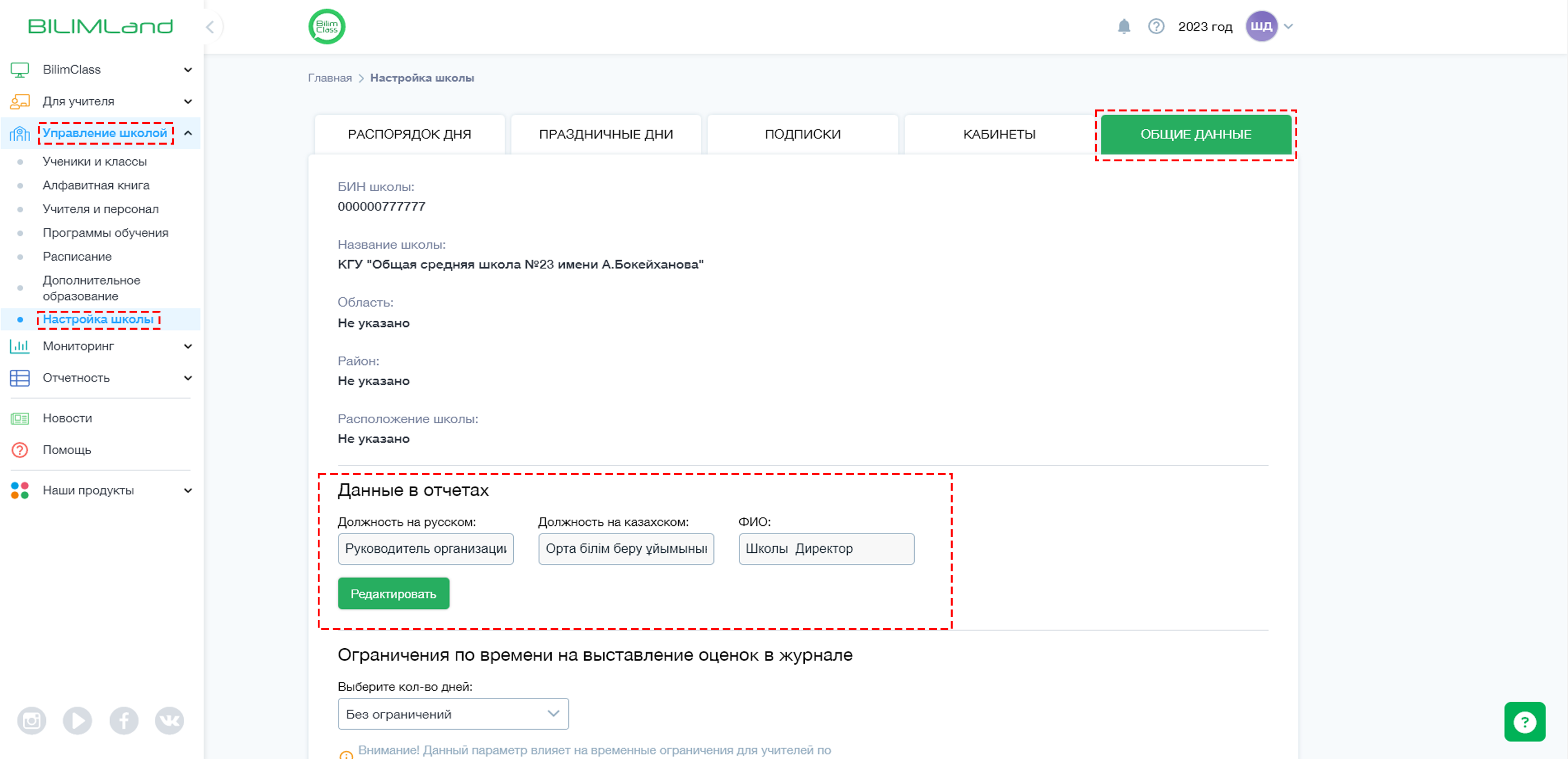This screenshot has height=759, width=1568.
Task: Click the Для учителя teacher icon
Action: (20, 101)
